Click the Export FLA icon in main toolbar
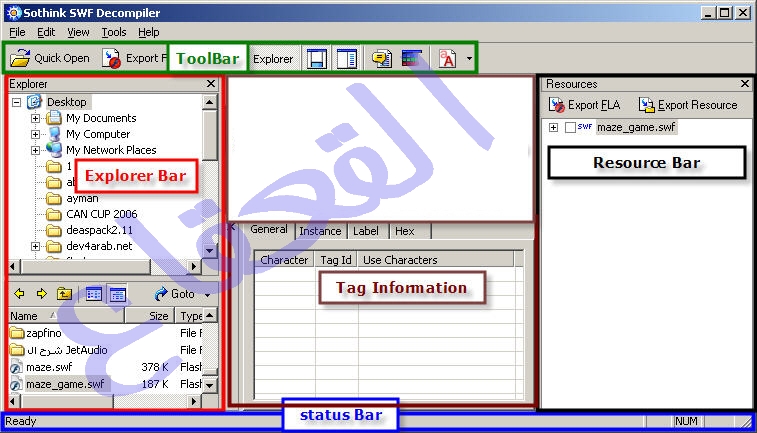The width and height of the screenshot is (757, 433). pyautogui.click(x=112, y=59)
